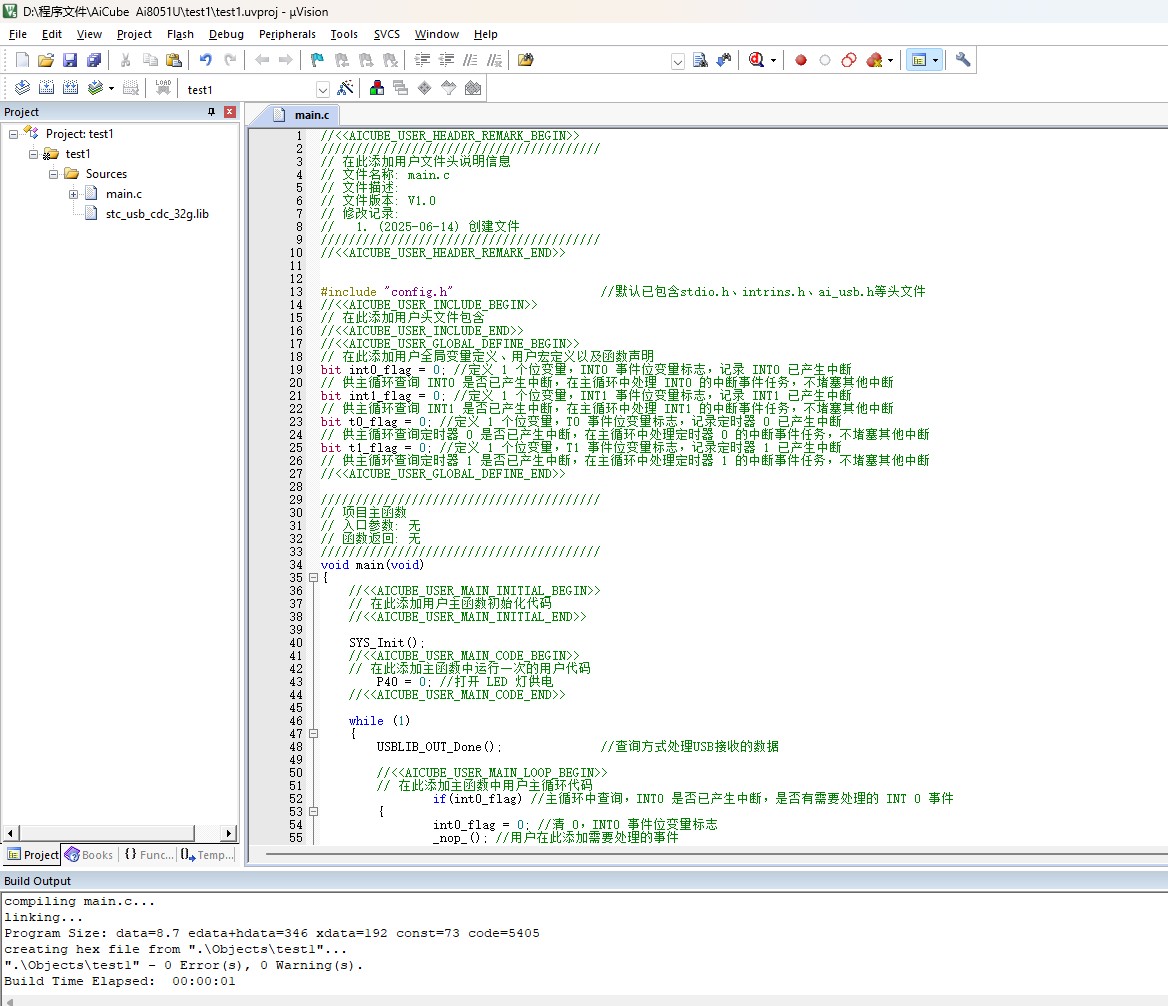Click the Project panel horizontal scrollbar left arrow

point(10,833)
